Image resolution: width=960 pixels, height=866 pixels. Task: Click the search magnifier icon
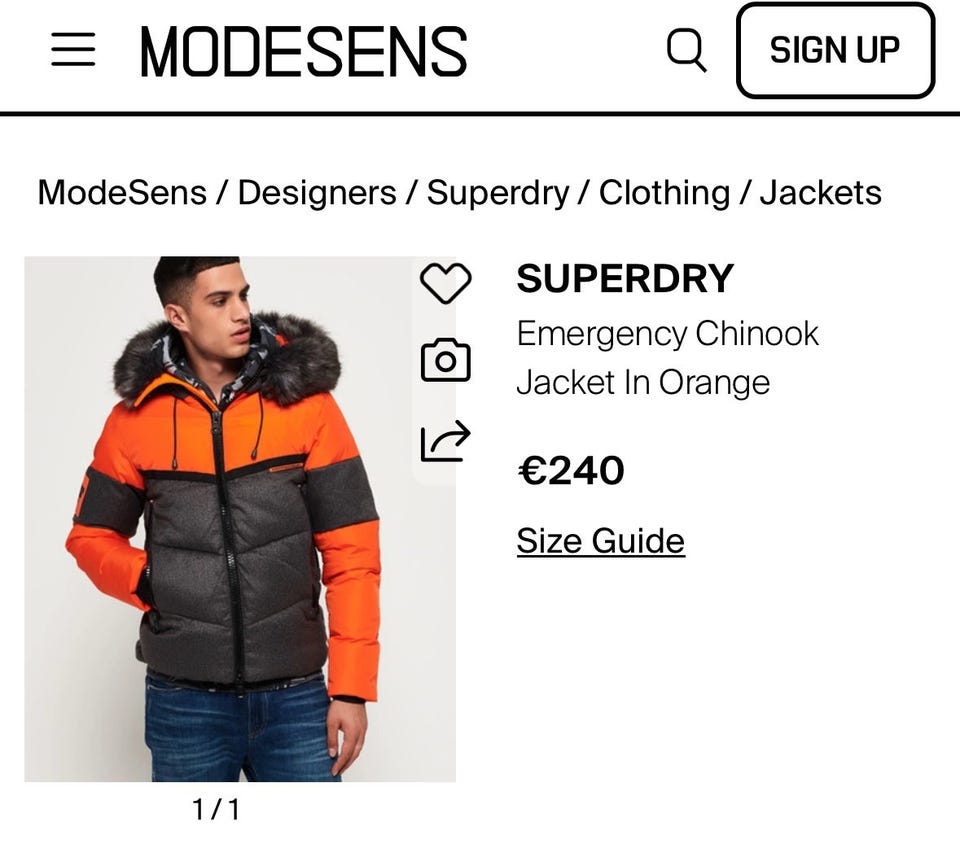pos(686,49)
